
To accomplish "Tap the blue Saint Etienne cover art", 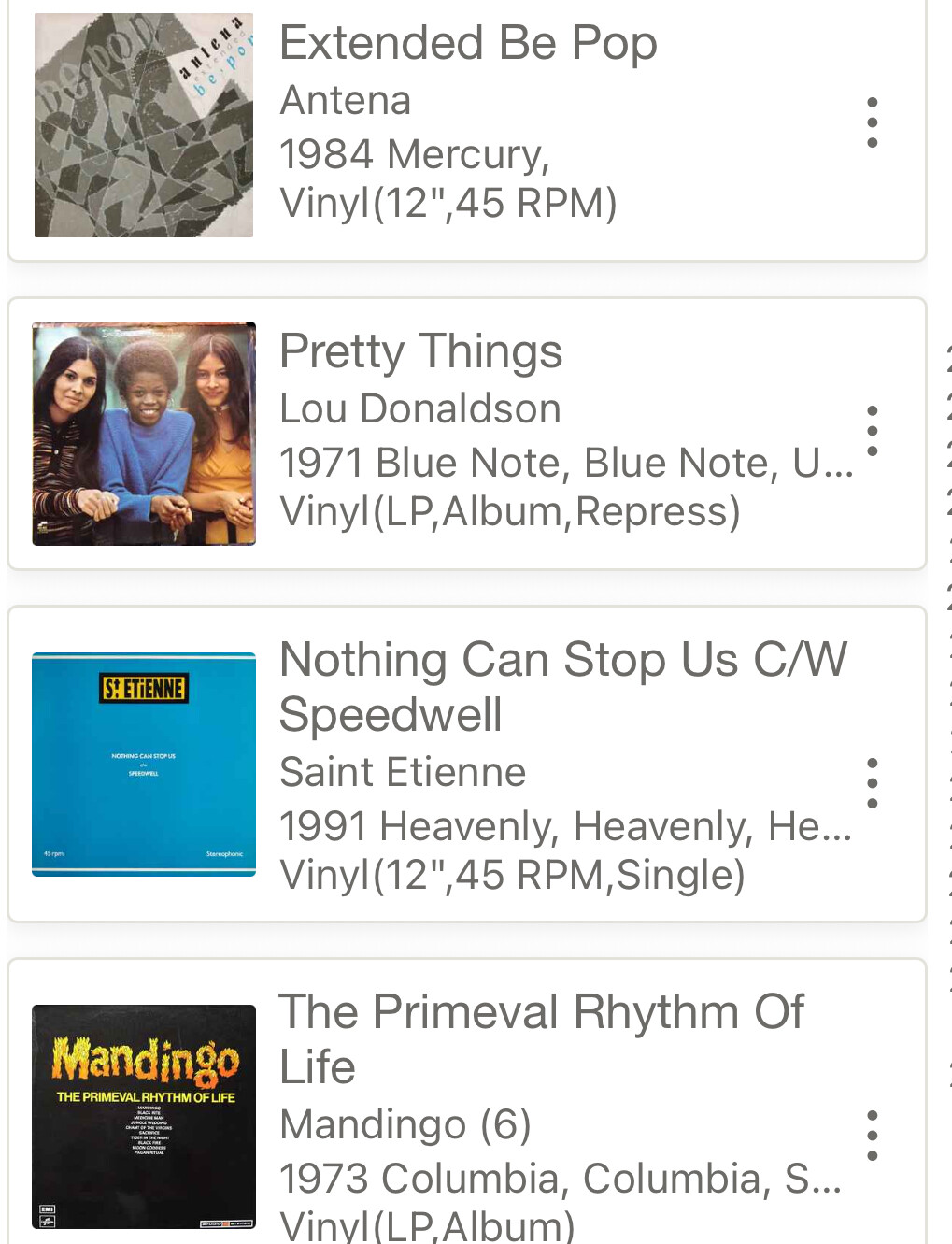I will pyautogui.click(x=144, y=765).
